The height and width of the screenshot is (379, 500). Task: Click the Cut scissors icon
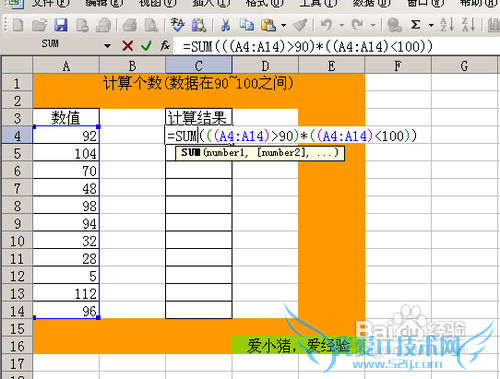point(226,25)
